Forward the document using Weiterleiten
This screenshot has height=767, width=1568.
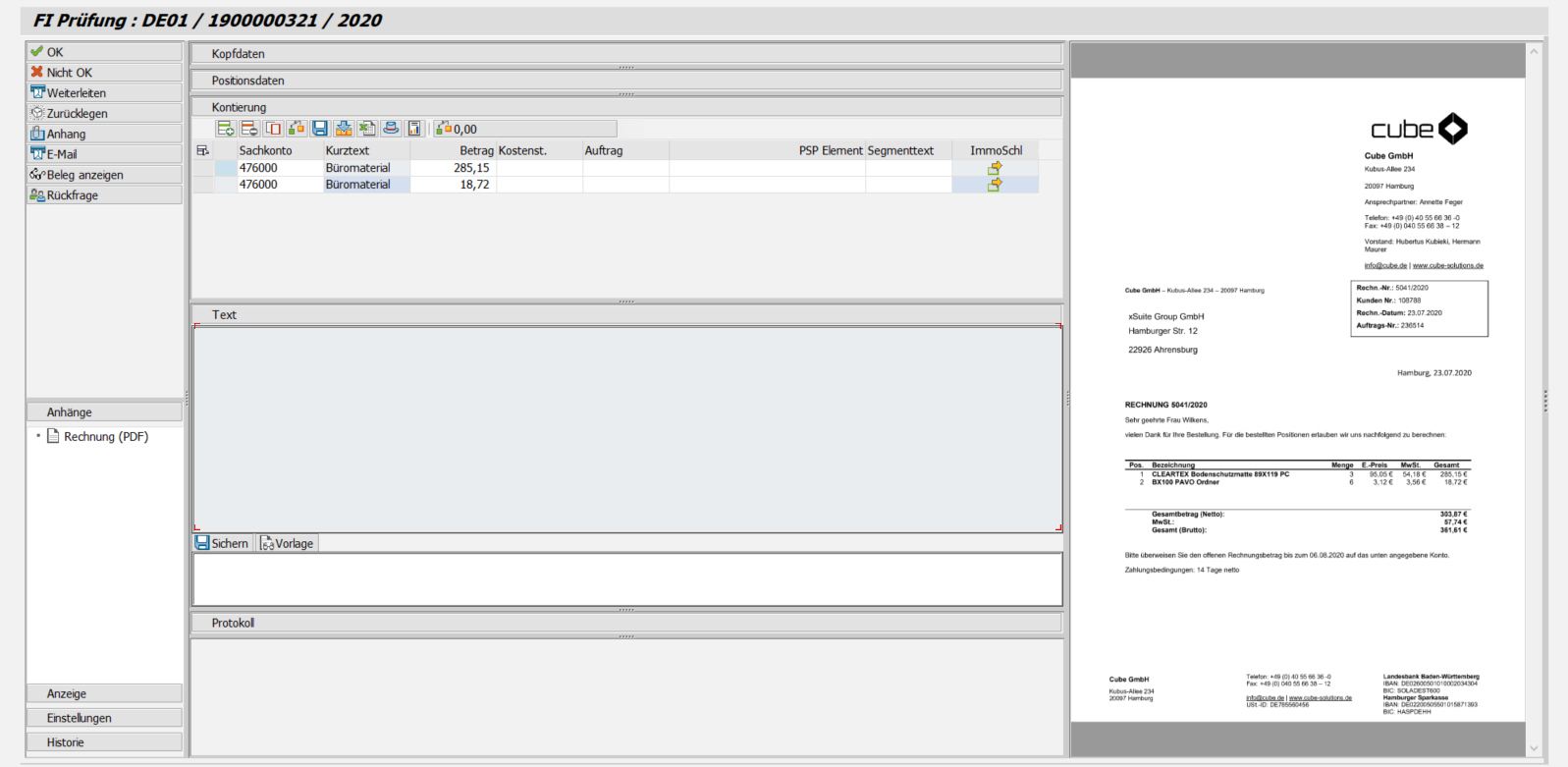[104, 93]
